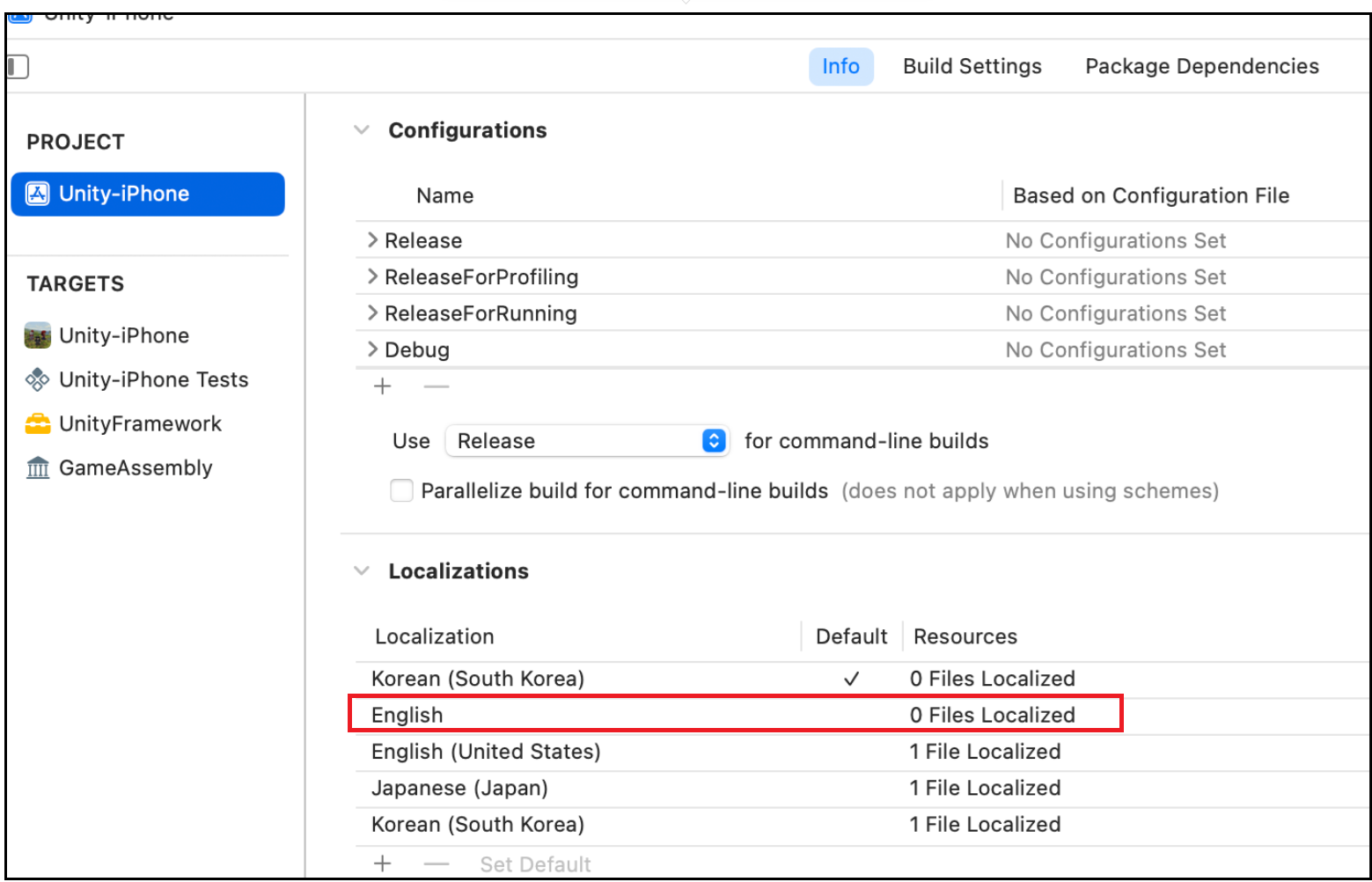
Task: Click the Resources column header
Action: 965,636
